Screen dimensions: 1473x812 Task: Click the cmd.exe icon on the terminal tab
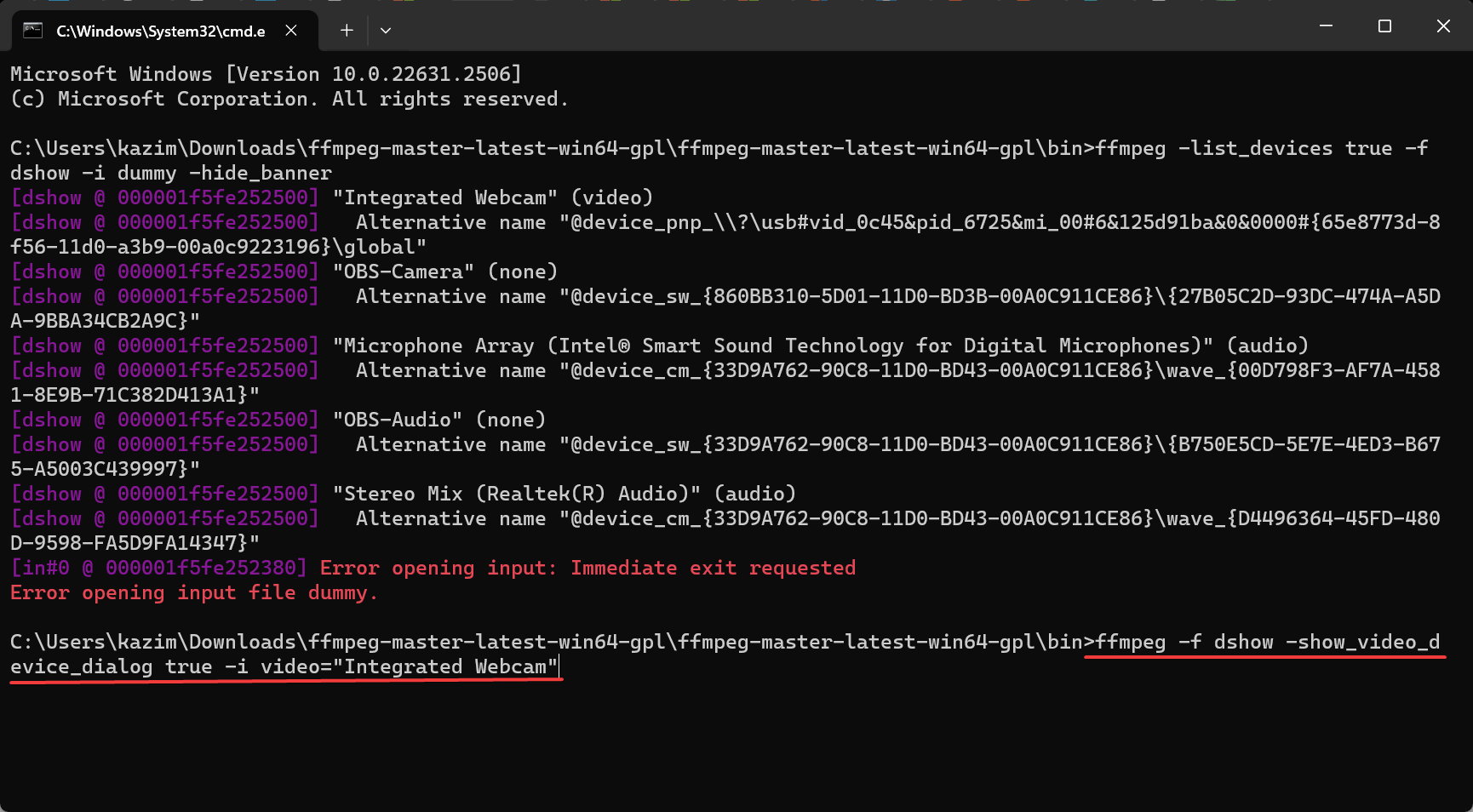pos(32,29)
